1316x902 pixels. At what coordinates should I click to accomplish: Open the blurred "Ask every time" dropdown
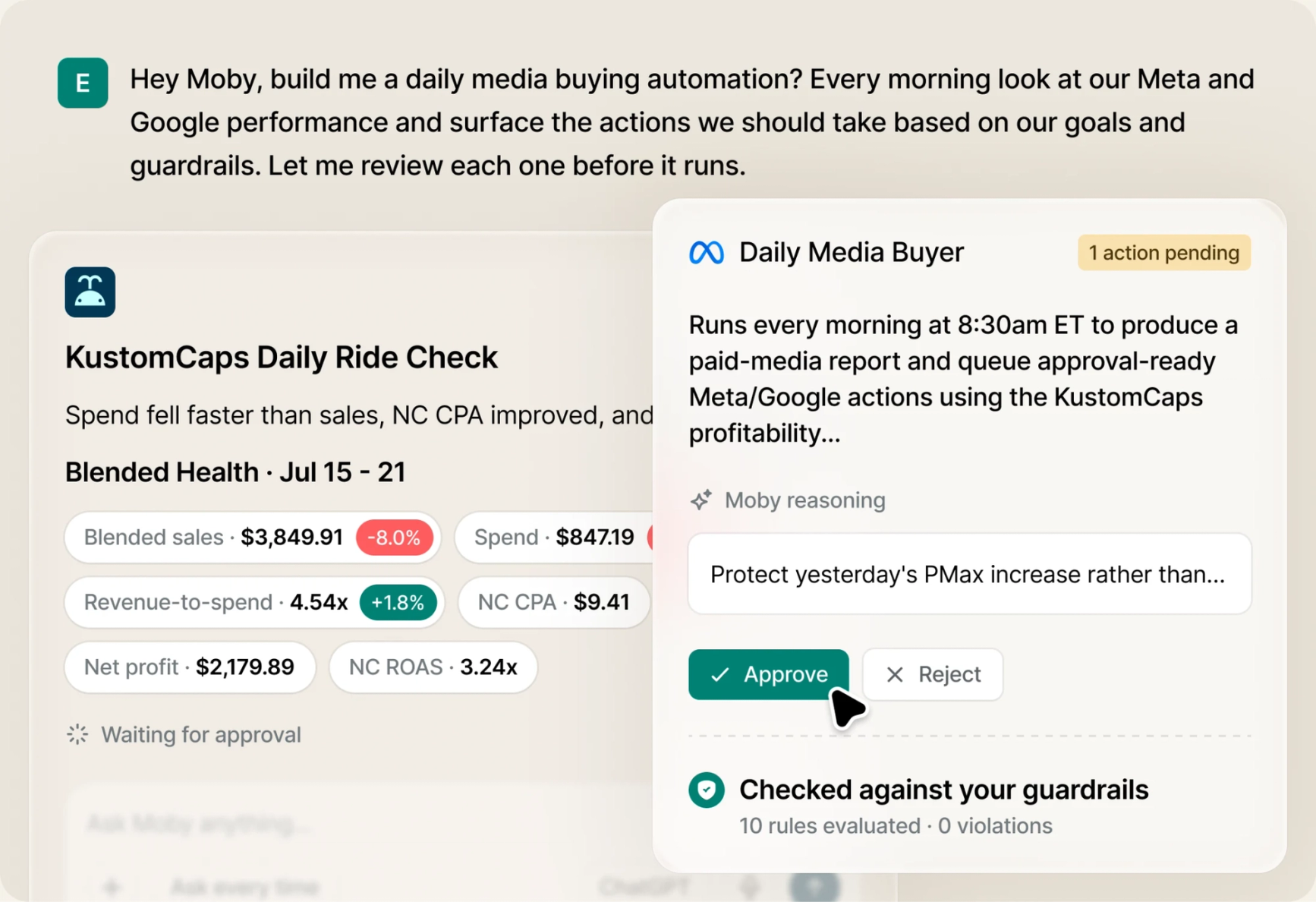[244, 887]
